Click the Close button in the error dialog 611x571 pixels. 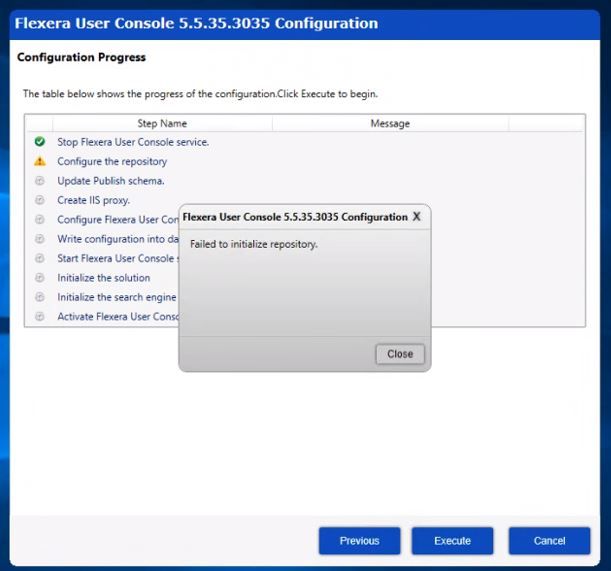[400, 354]
